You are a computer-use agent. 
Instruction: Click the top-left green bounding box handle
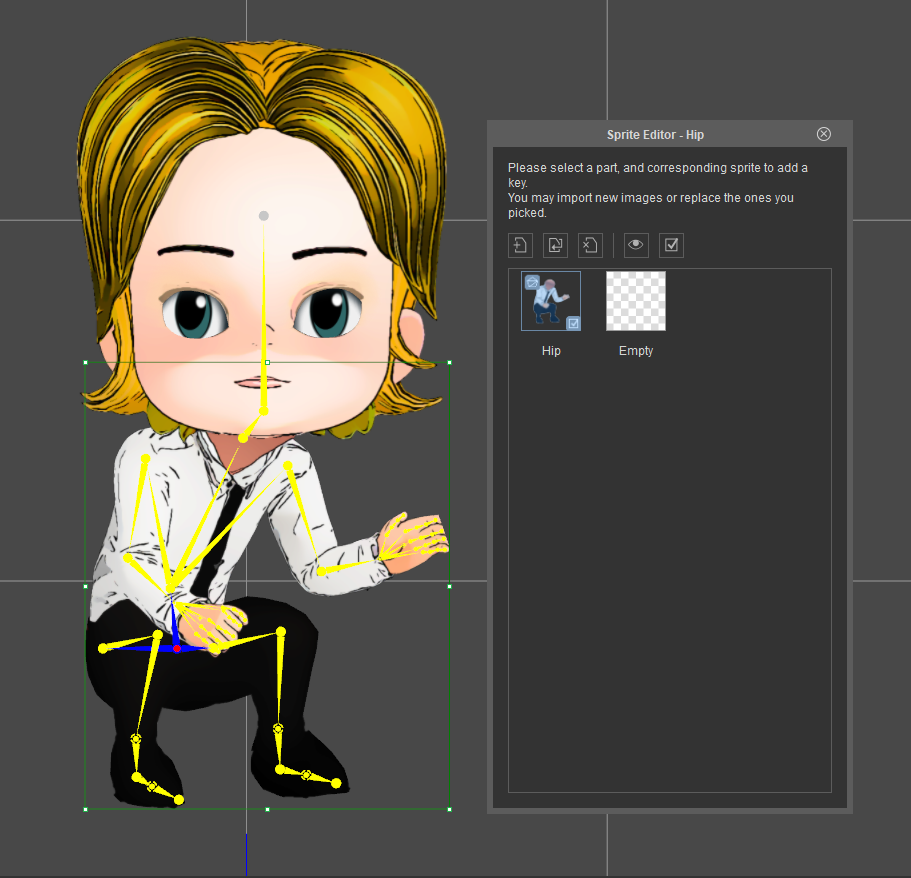(85, 363)
